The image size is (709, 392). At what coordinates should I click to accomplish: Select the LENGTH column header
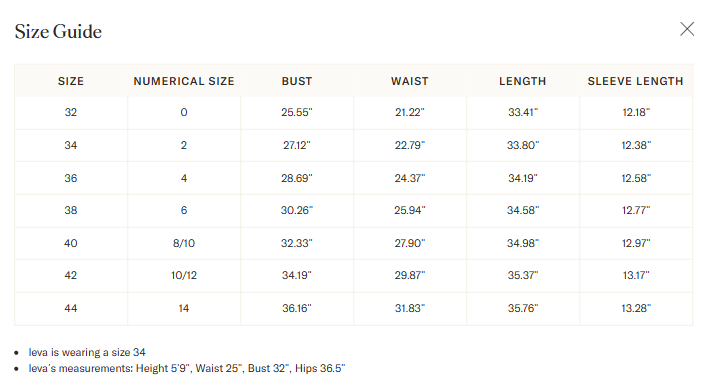coord(523,81)
